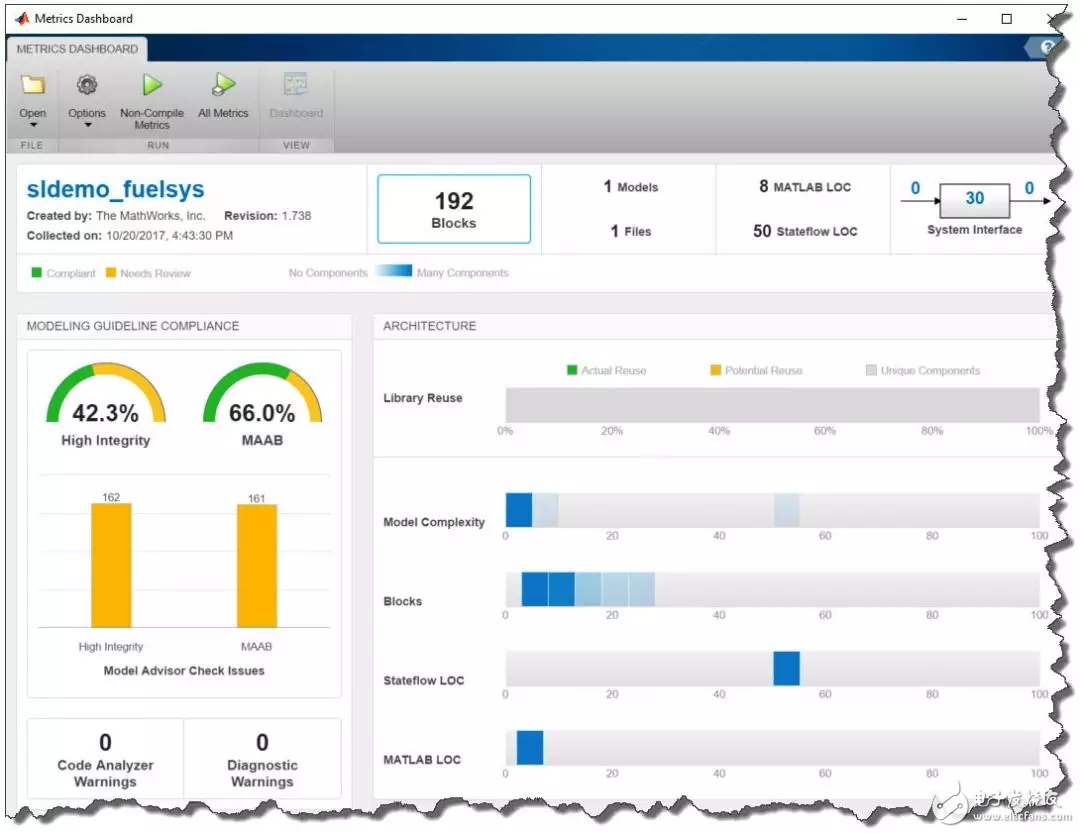Select the METRICS DASHBOARD tab

click(x=76, y=49)
